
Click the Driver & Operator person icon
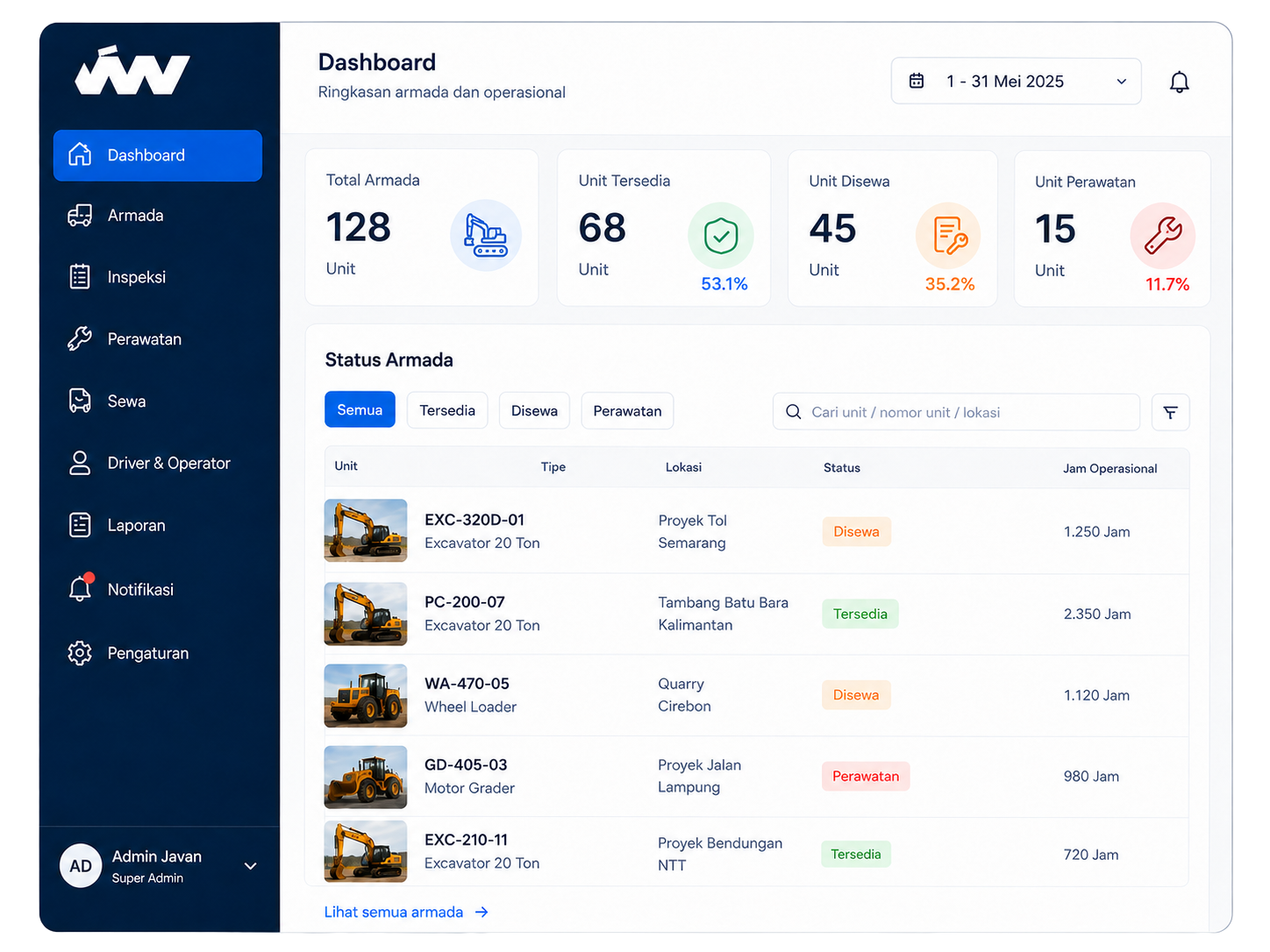80,463
